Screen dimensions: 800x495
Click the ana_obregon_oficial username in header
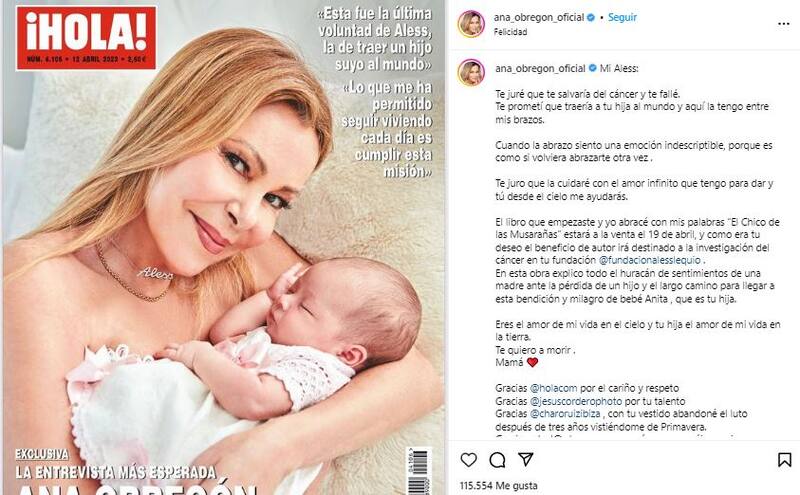538,17
